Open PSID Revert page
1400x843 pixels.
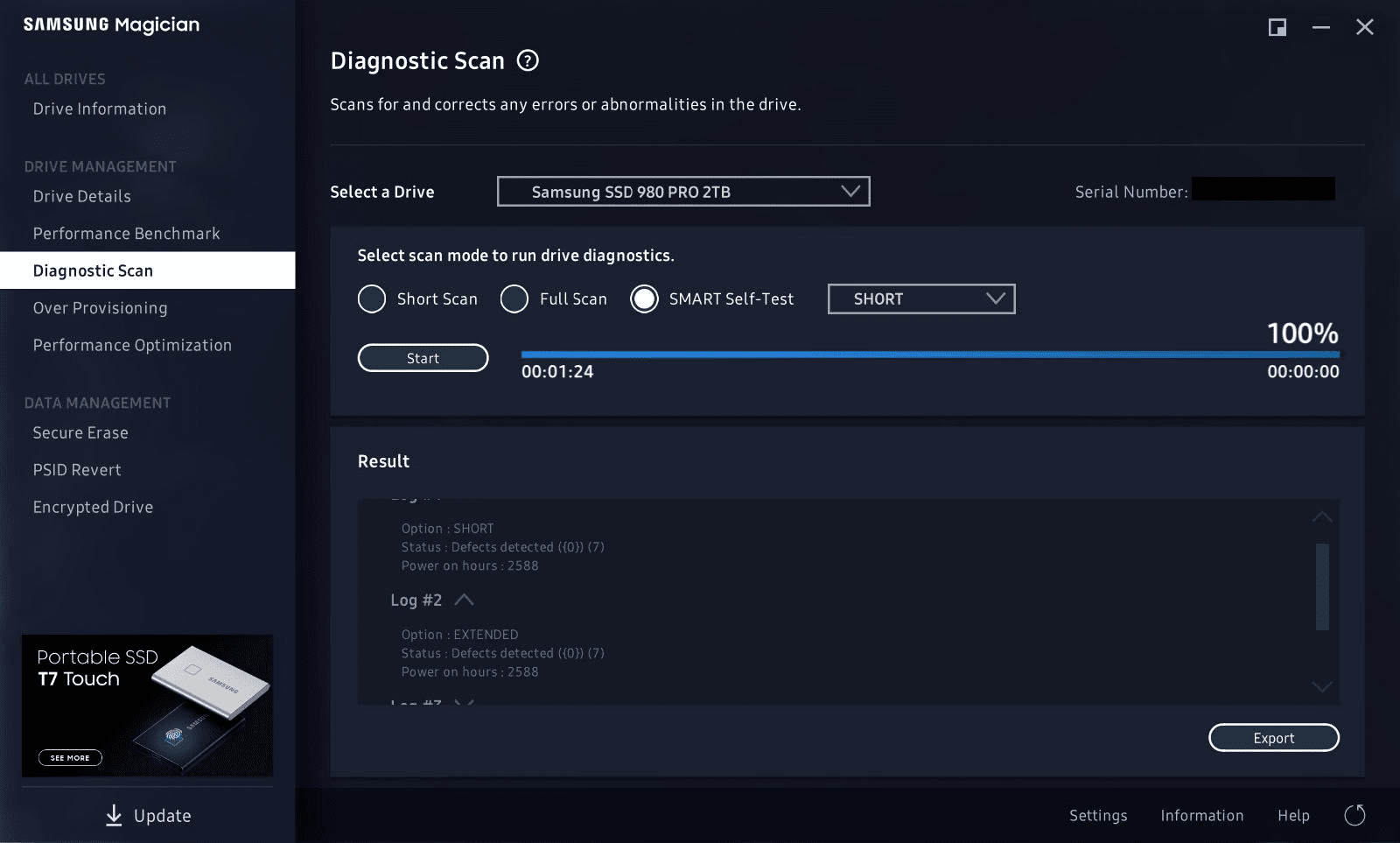[x=77, y=470]
